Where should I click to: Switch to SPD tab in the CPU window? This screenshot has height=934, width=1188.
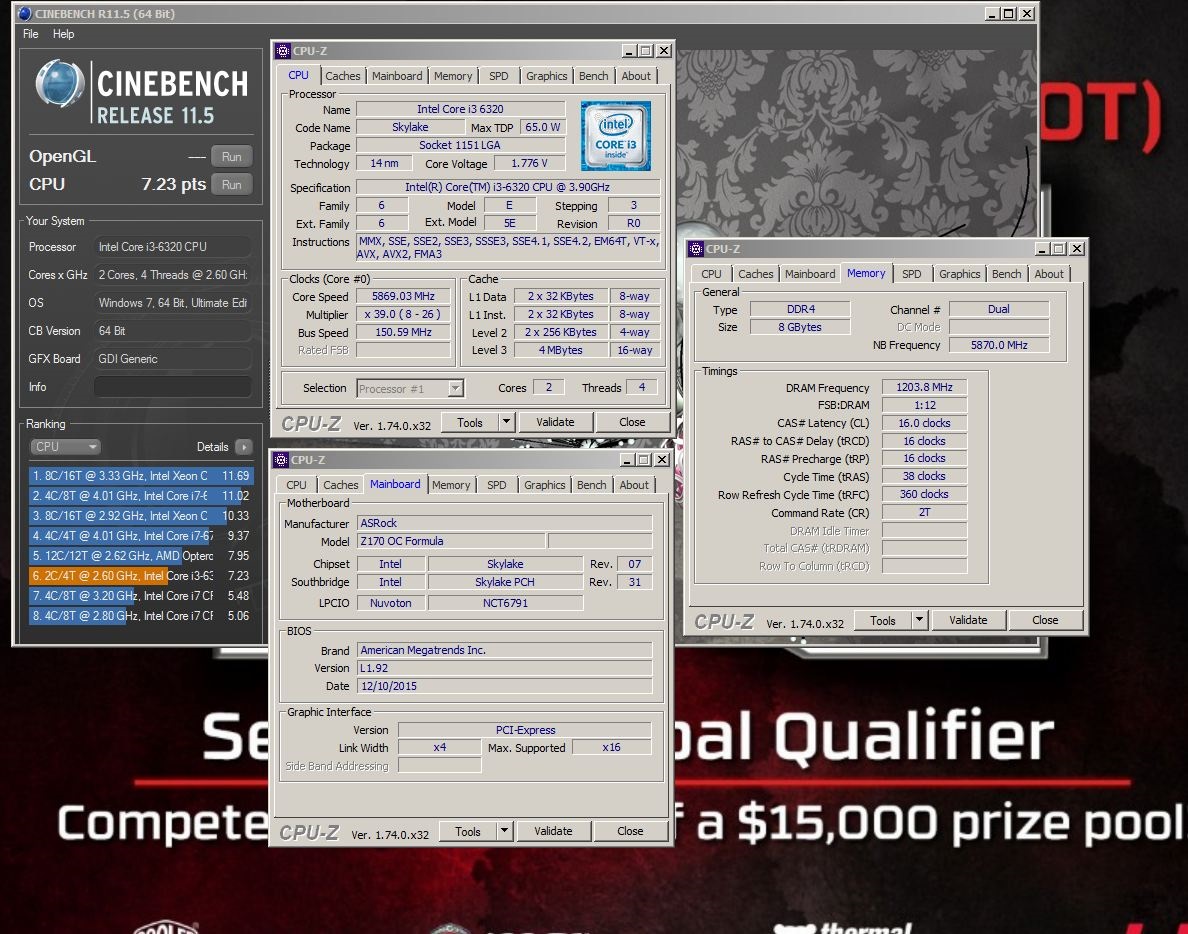[499, 76]
